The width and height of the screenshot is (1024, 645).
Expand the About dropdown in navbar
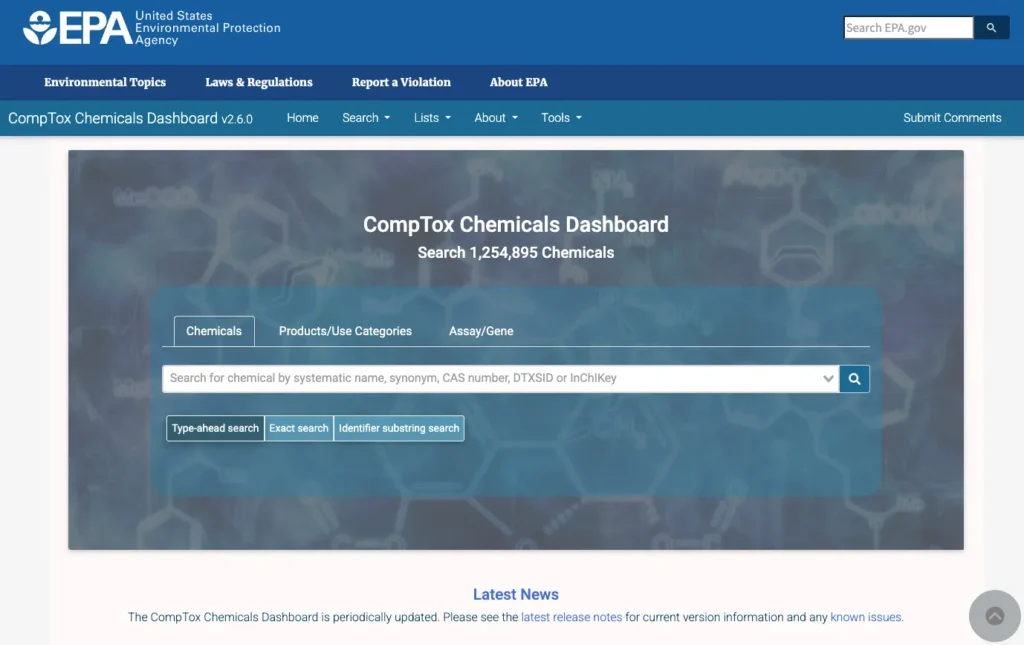tap(496, 118)
